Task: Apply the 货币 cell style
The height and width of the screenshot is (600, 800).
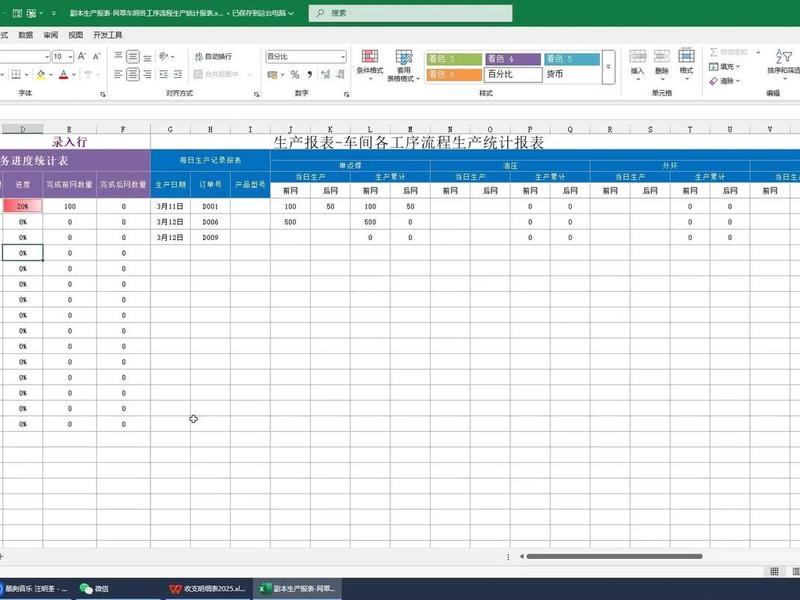Action: 572,74
